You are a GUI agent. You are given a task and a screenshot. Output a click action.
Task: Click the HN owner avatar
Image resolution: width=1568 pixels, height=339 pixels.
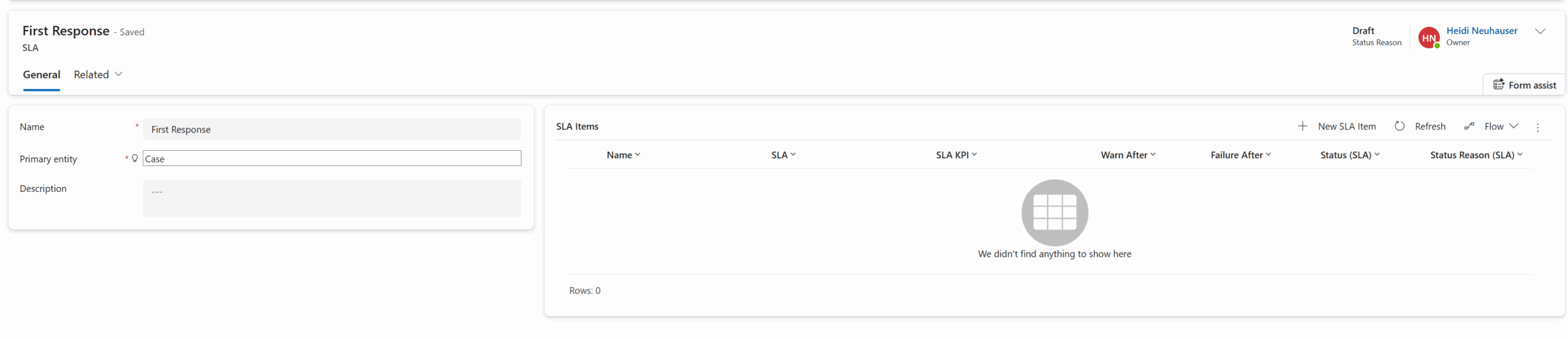pos(1428,37)
